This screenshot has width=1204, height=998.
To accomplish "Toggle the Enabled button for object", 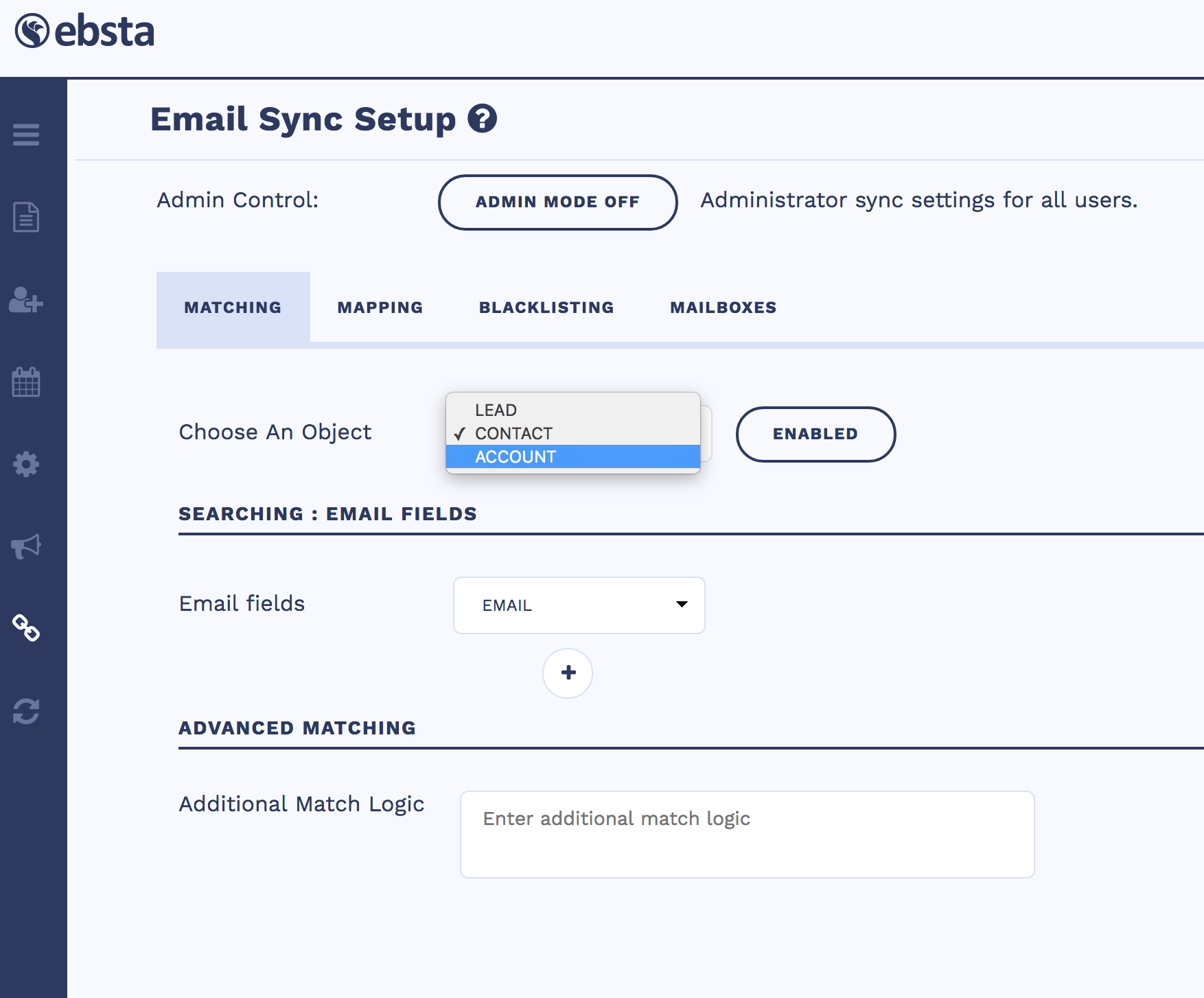I will pos(815,434).
